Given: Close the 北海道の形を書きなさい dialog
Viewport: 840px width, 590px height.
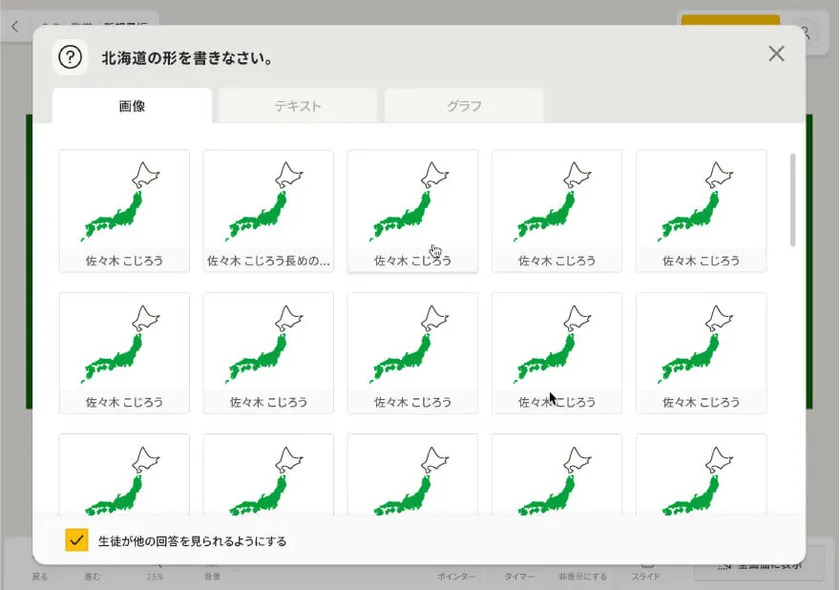Looking at the screenshot, I should 776,54.
